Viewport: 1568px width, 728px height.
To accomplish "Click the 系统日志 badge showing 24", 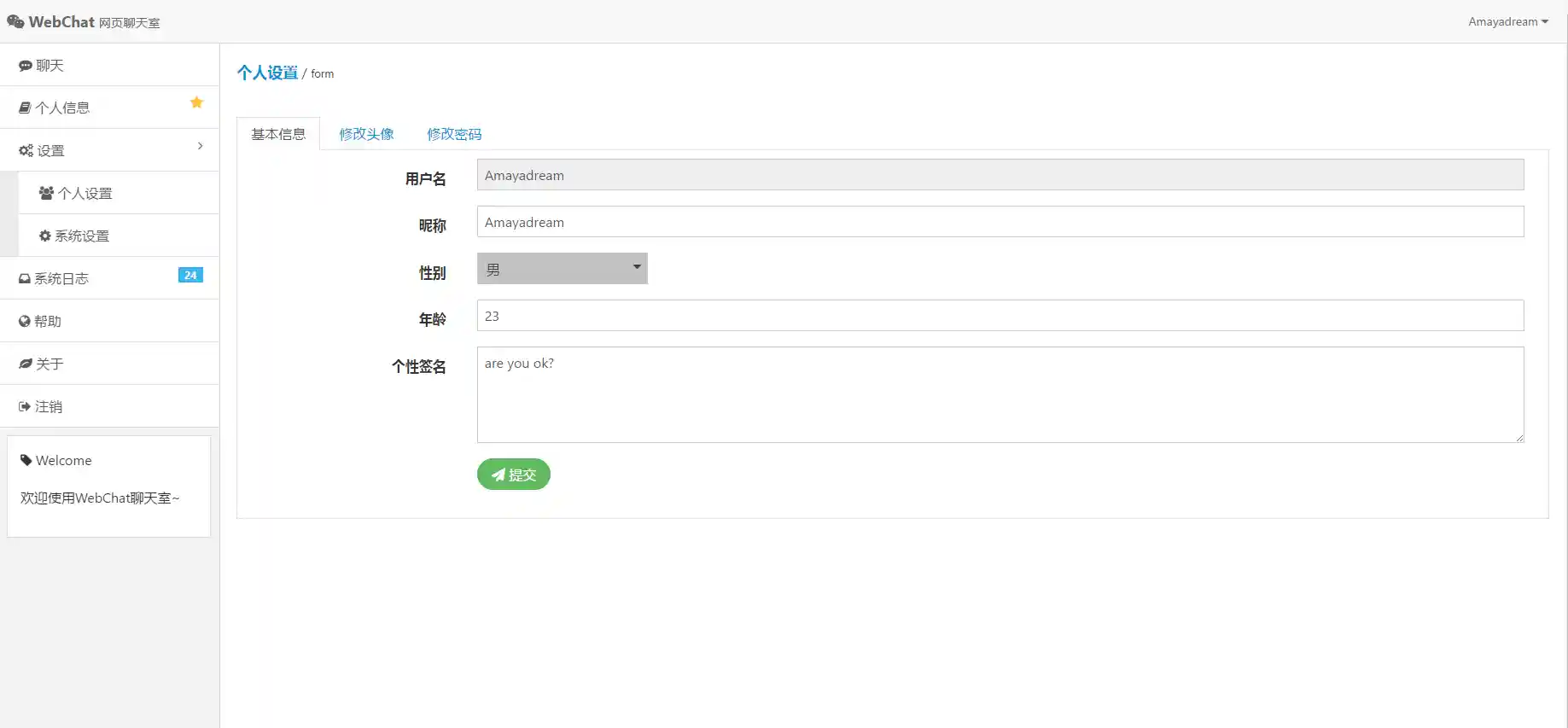I will click(190, 276).
